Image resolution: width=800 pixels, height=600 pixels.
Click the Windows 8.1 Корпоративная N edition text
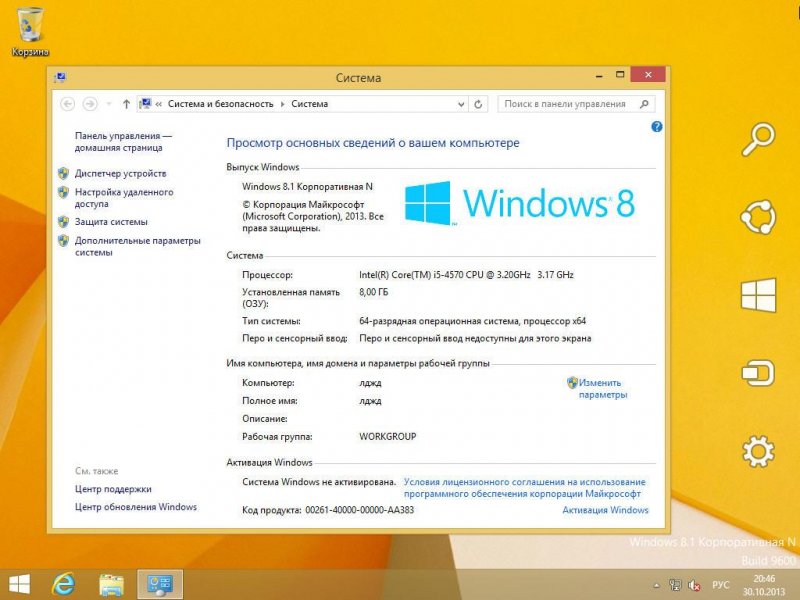point(307,187)
